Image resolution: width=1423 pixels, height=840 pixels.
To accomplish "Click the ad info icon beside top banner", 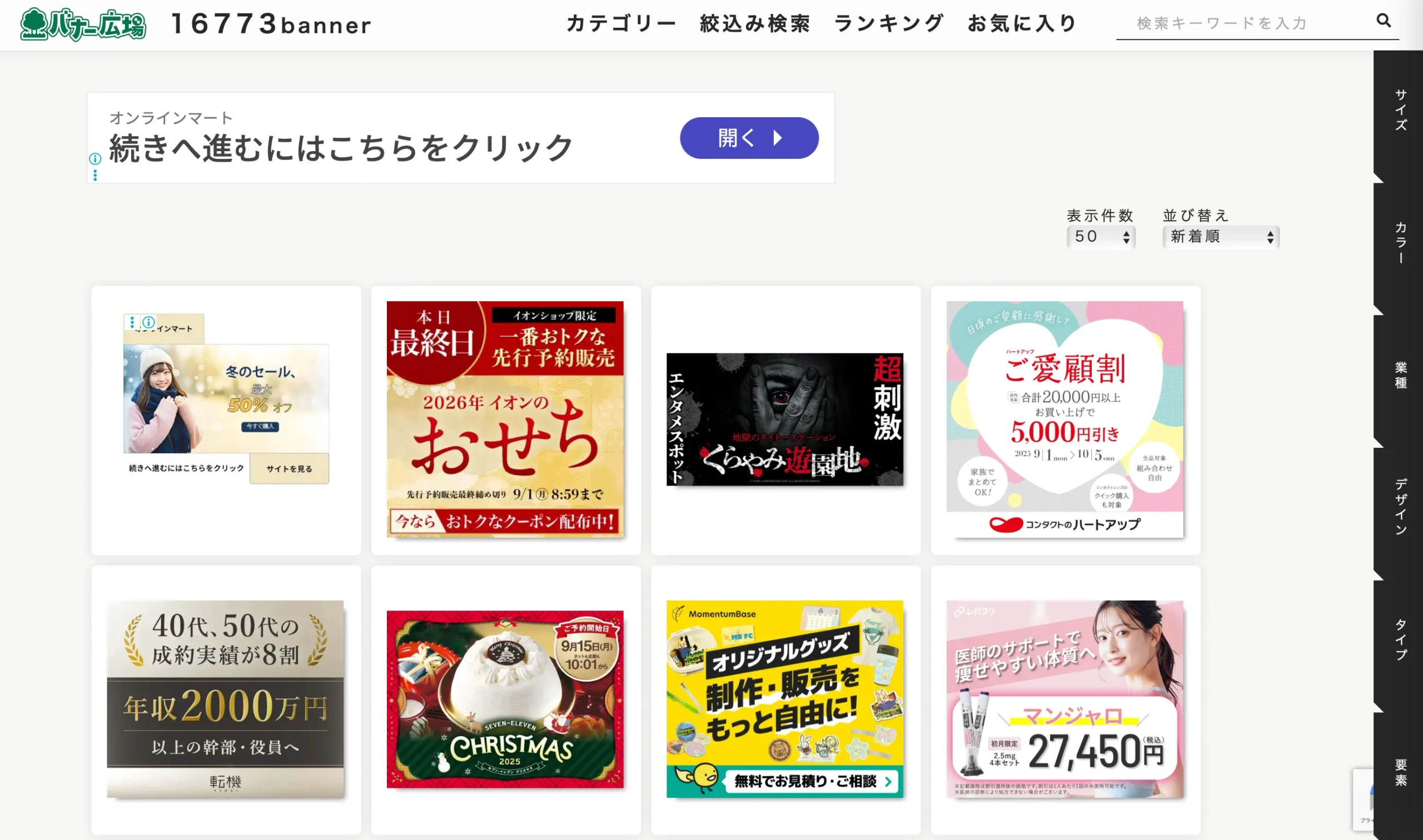I will tap(95, 158).
